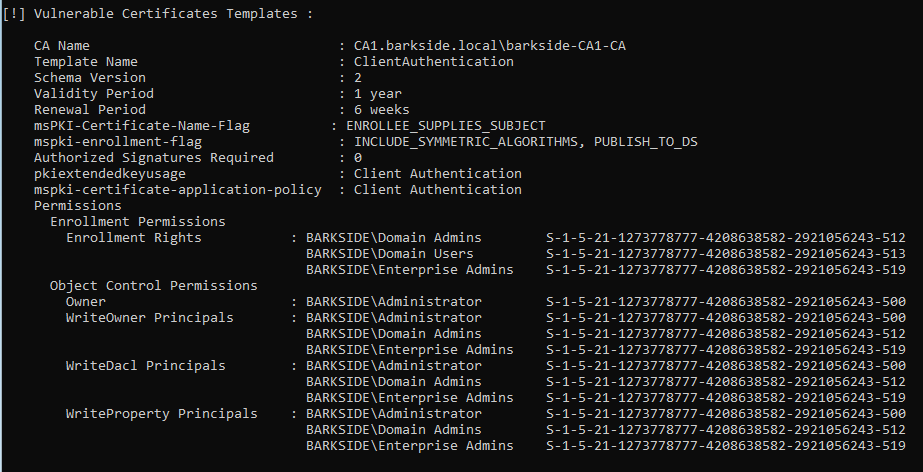
Task: Click the pkiextendedkeyusage label
Action: (x=109, y=173)
